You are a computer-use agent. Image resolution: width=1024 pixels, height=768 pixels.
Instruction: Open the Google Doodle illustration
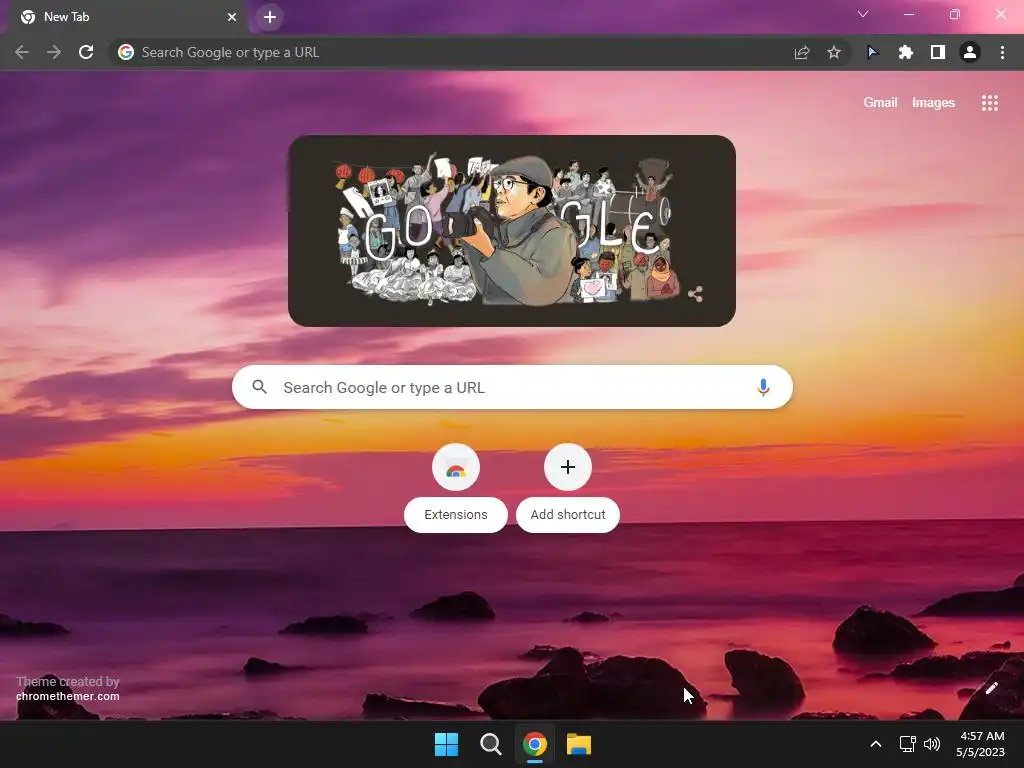(511, 231)
